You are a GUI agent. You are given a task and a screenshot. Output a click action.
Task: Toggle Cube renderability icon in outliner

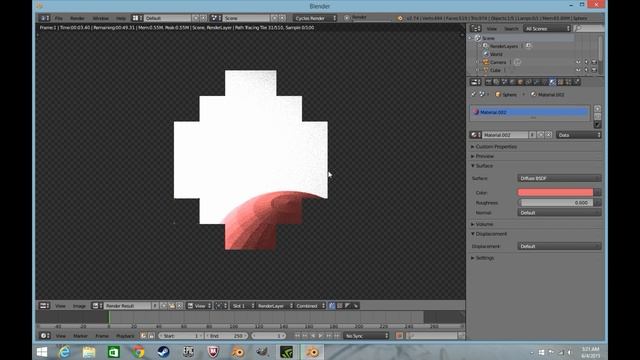[x=594, y=70]
